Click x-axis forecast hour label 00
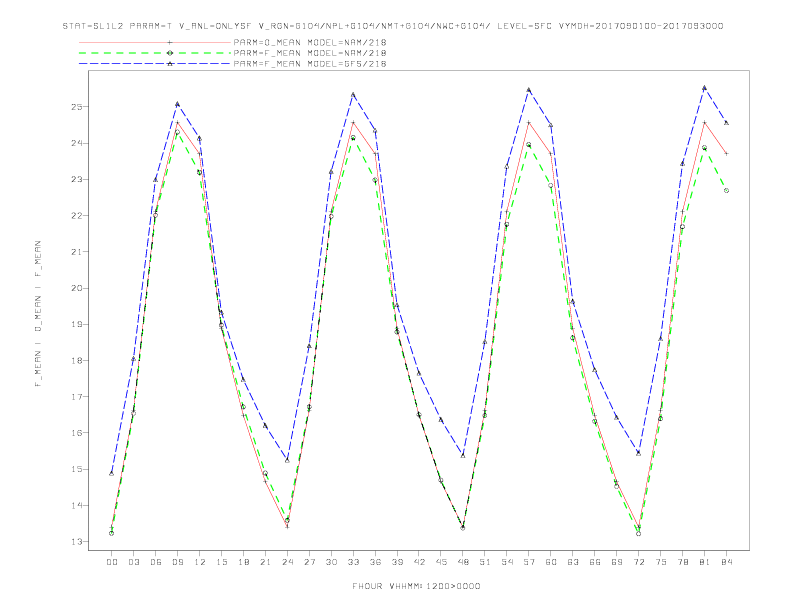The image size is (792, 612). tap(112, 562)
